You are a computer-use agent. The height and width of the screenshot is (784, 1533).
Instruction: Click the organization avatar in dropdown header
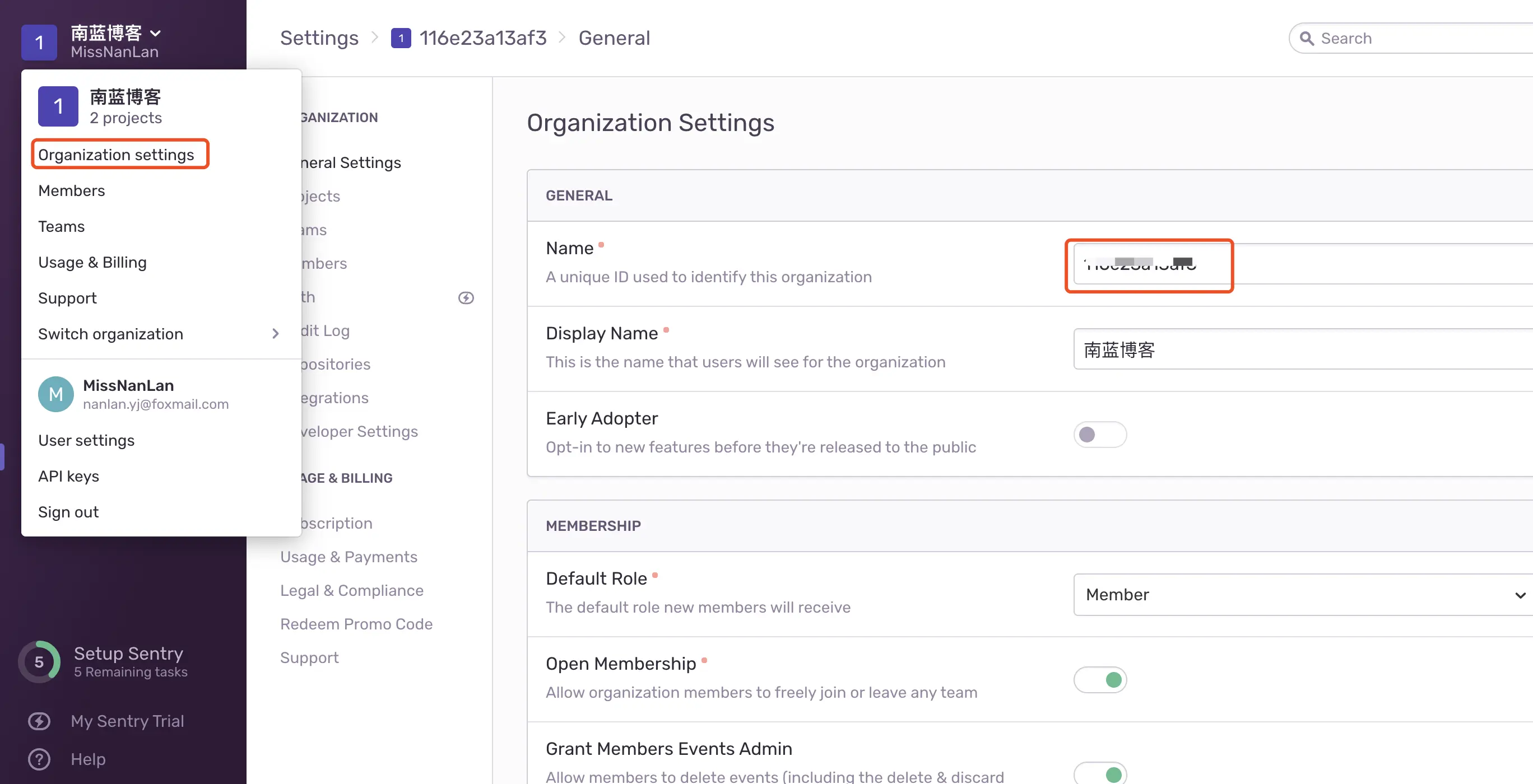[x=58, y=106]
